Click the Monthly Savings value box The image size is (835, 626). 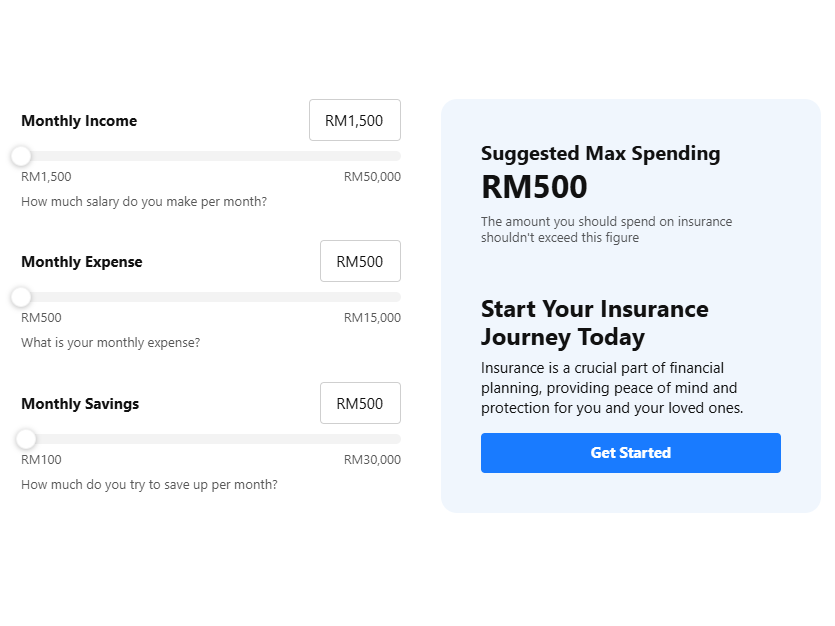(x=360, y=402)
